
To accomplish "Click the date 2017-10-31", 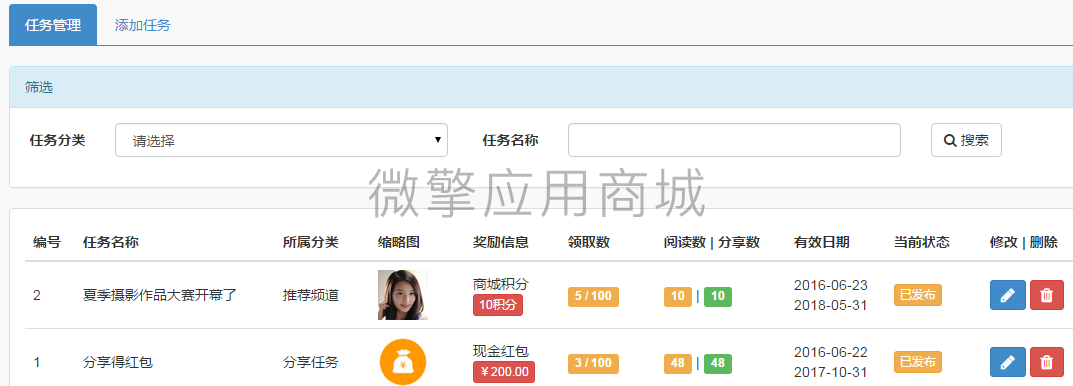I will [831, 373].
